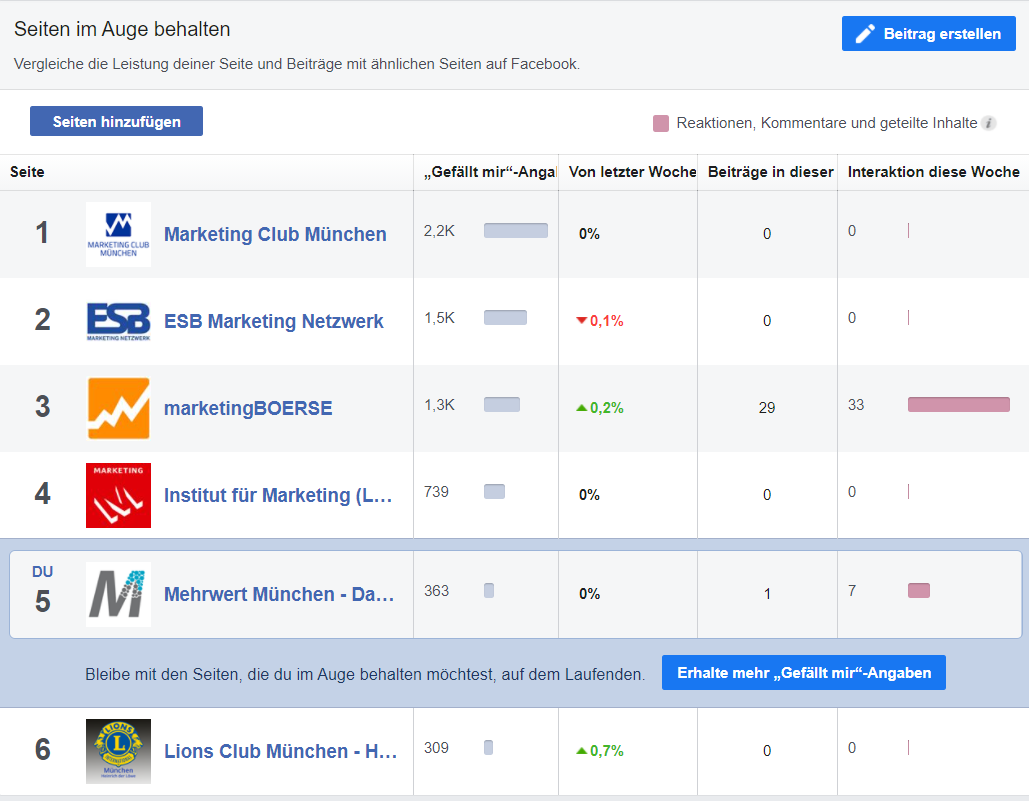Open marketingBOERSE page link
Screen dimensions: 1029x801
coord(248,408)
